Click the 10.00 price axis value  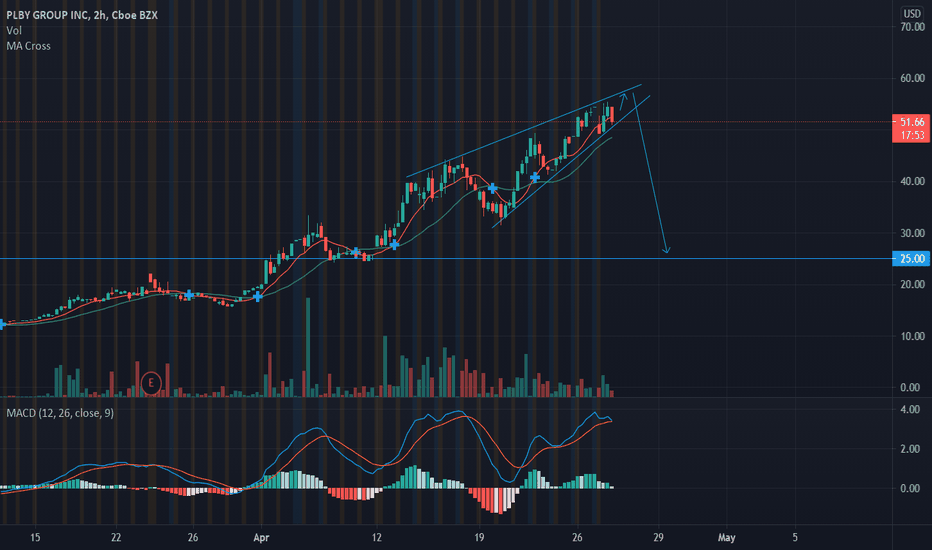[x=912, y=336]
